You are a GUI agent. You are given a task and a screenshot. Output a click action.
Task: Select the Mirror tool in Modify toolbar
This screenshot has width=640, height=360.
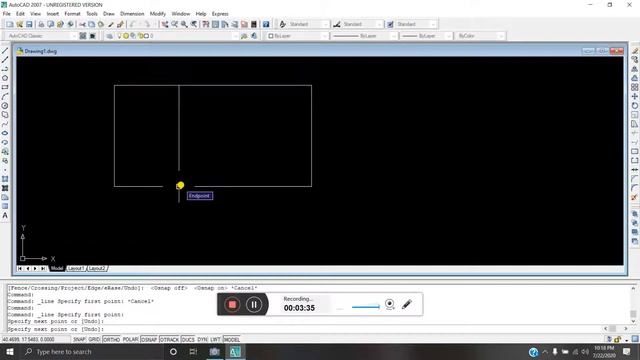[635, 69]
